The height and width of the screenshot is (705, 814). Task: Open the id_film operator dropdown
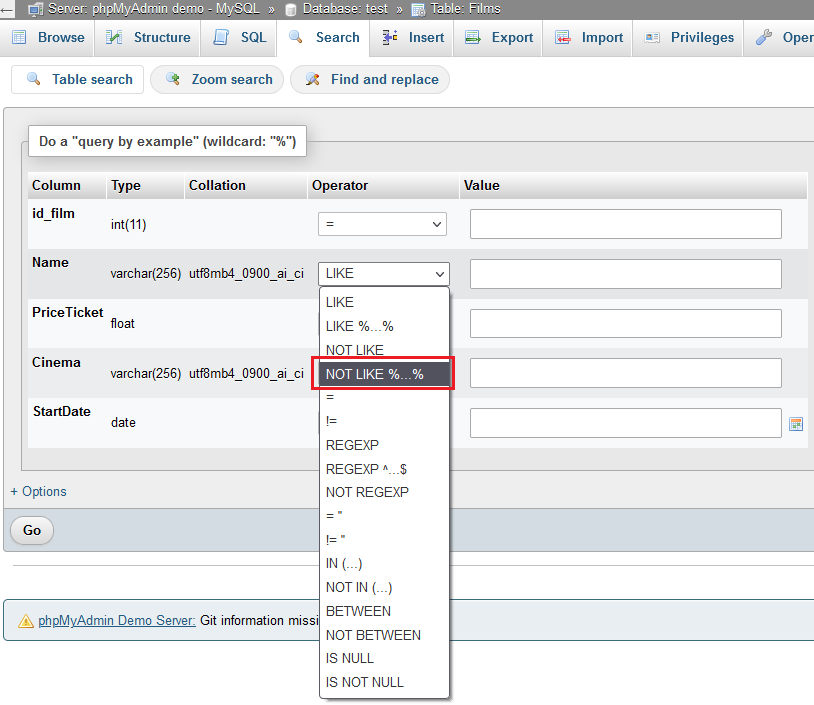pos(382,224)
